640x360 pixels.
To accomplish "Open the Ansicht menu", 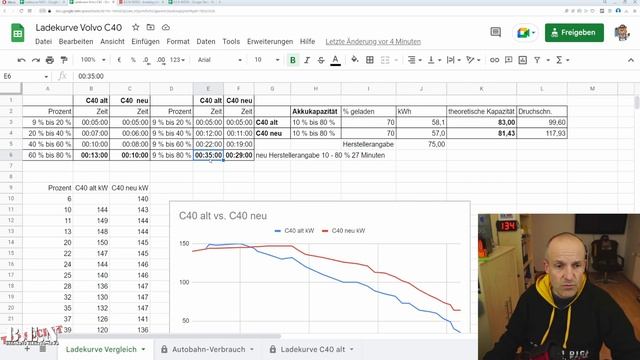I will coord(112,42).
